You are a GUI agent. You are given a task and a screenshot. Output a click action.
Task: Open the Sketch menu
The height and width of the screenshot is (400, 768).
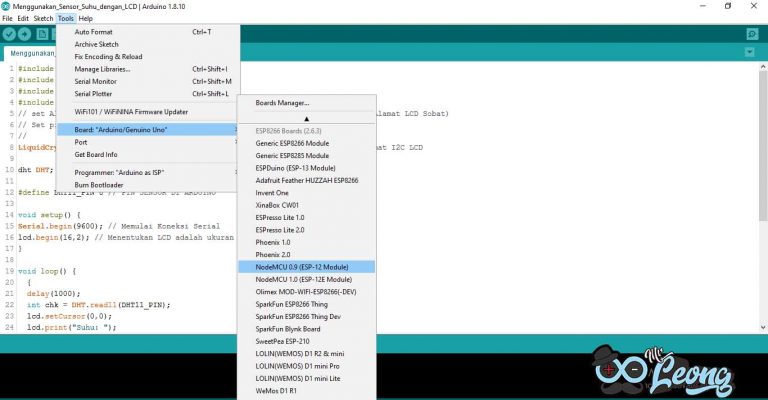pos(43,19)
